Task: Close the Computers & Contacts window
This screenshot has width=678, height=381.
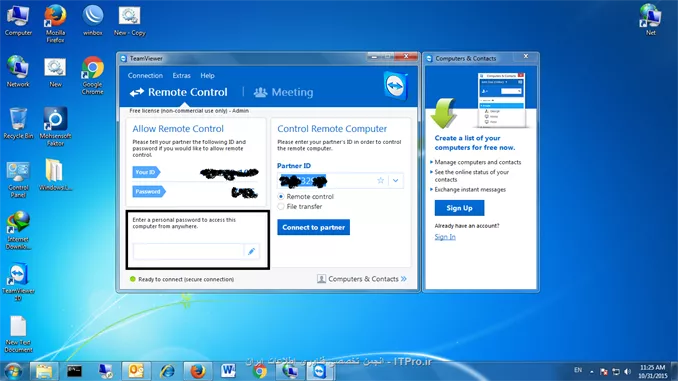Action: (x=526, y=56)
